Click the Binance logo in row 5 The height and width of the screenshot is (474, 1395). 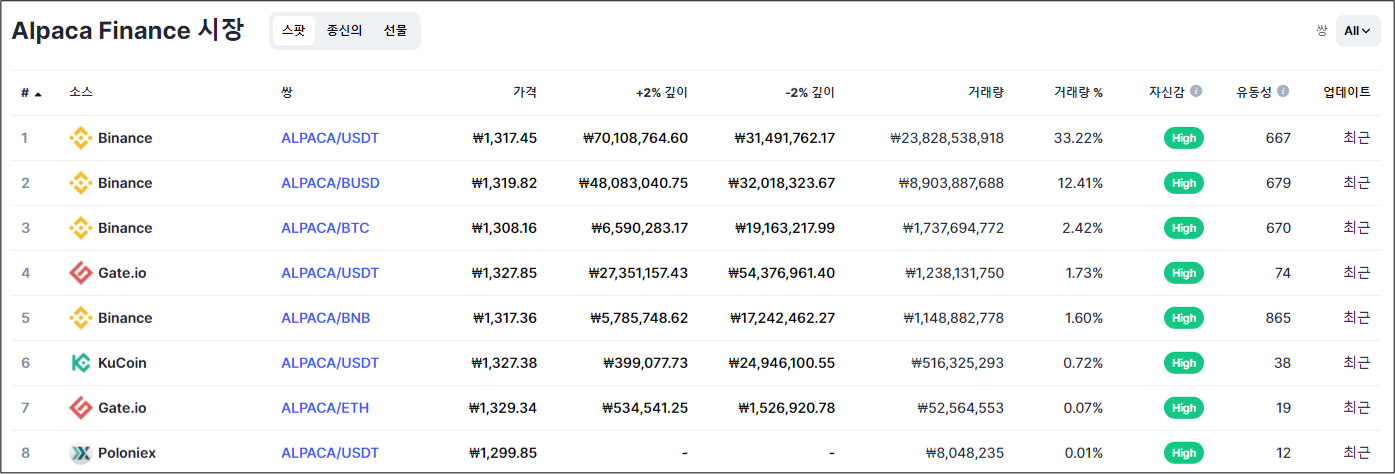pos(80,318)
